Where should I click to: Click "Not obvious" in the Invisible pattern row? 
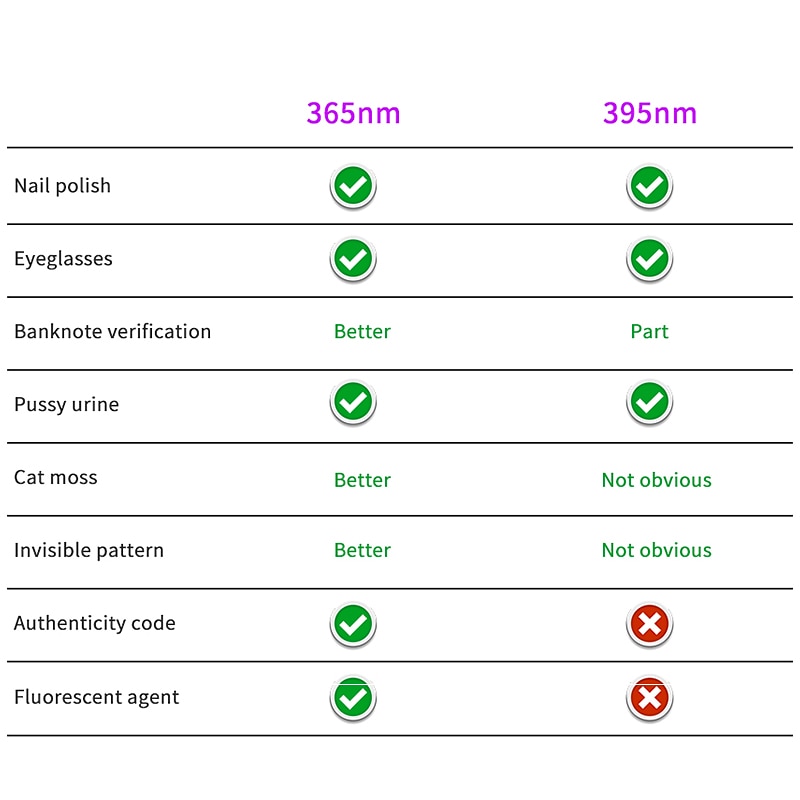(x=656, y=550)
